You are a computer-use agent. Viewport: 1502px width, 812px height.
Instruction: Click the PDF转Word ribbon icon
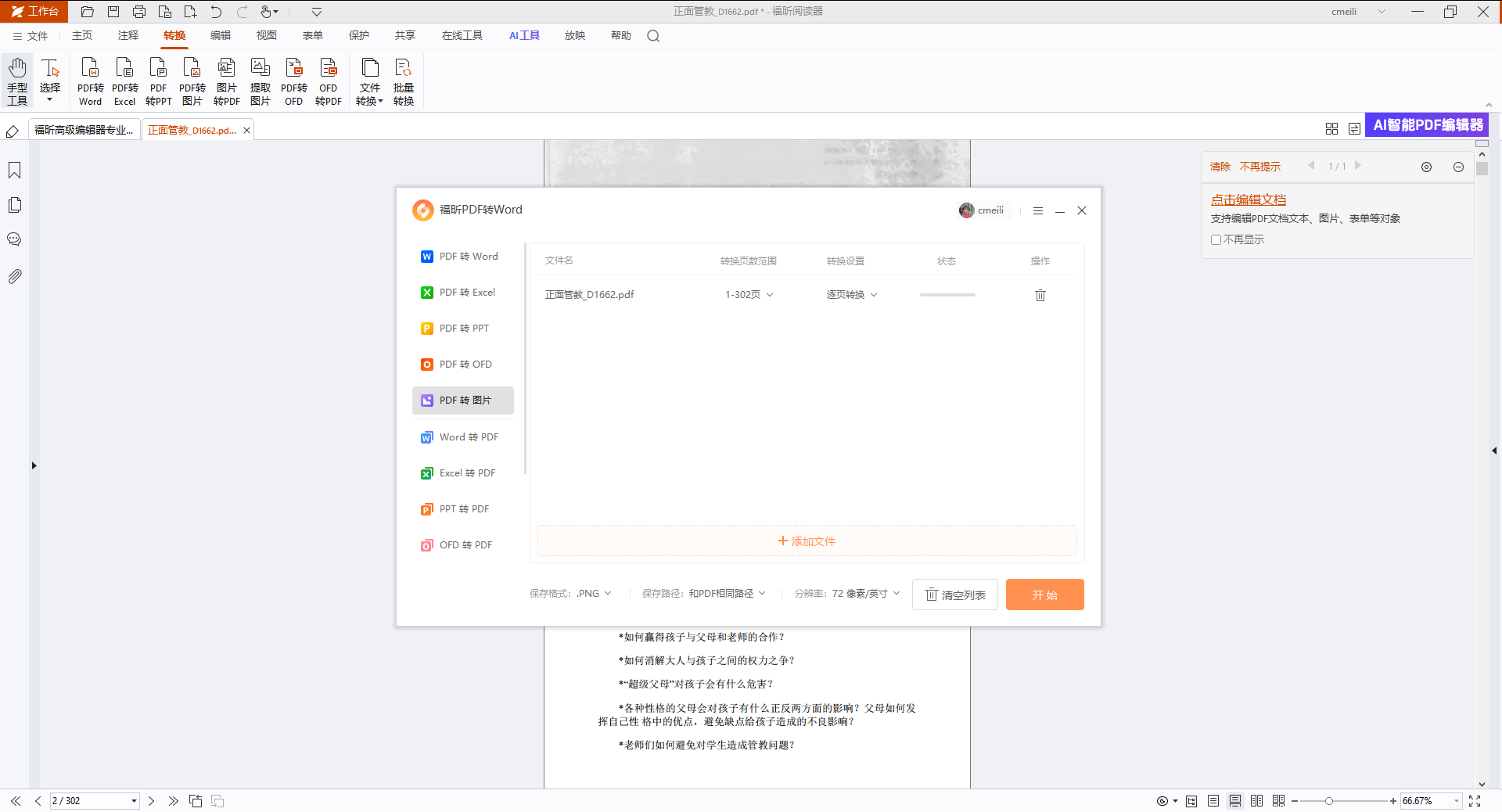[90, 81]
